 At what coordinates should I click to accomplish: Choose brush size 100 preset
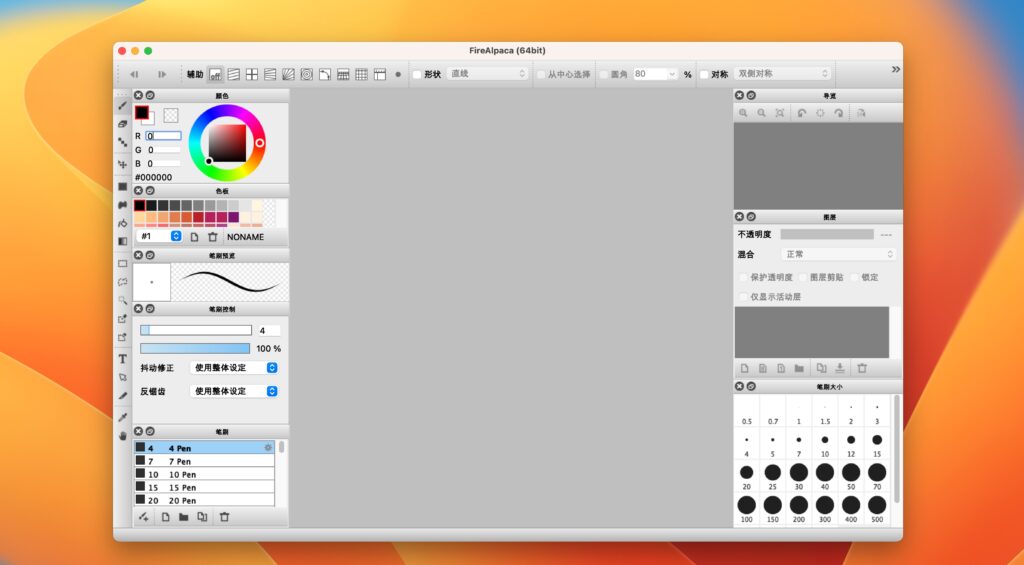(x=746, y=509)
